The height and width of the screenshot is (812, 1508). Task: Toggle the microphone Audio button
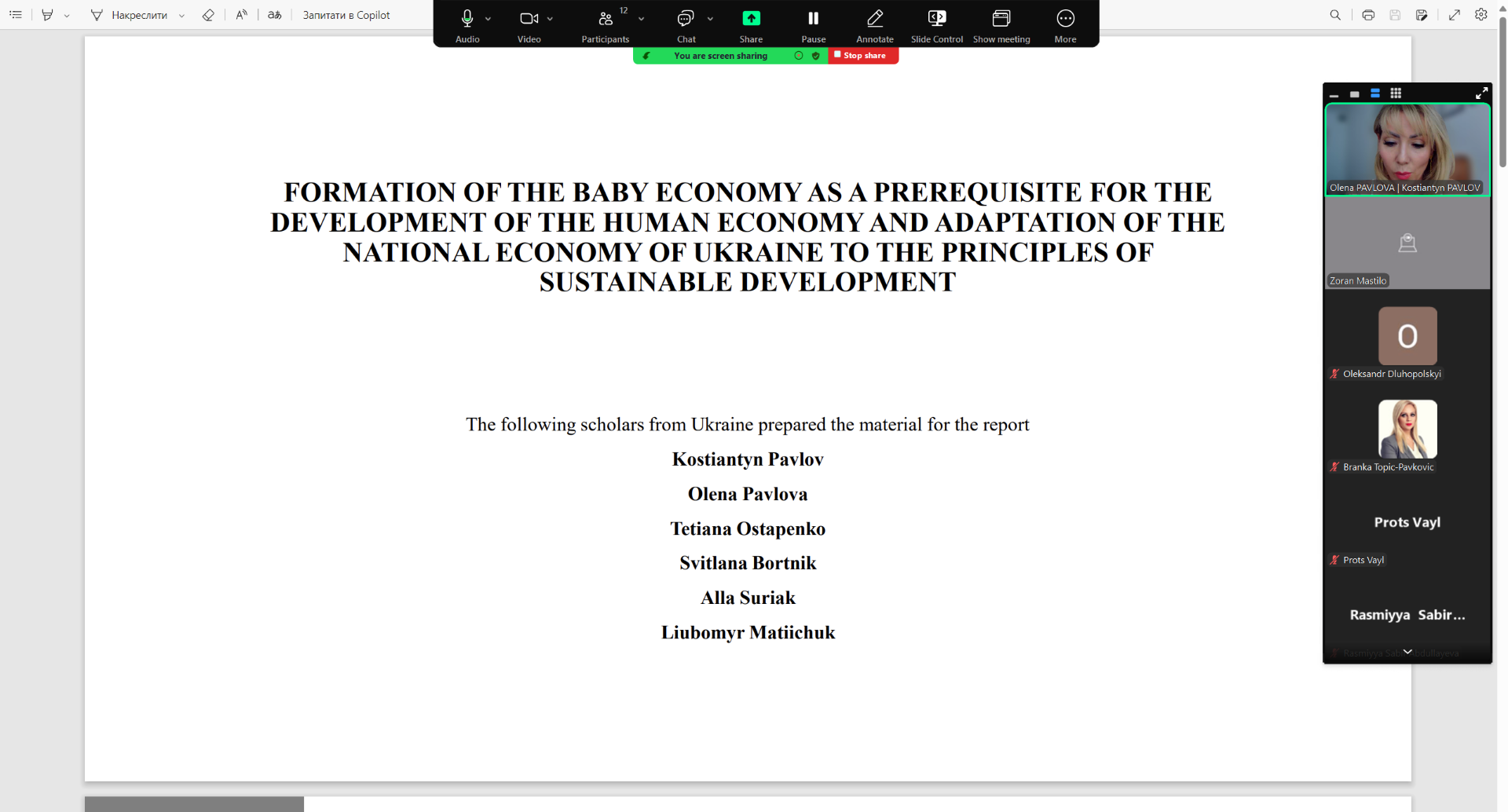coord(467,19)
